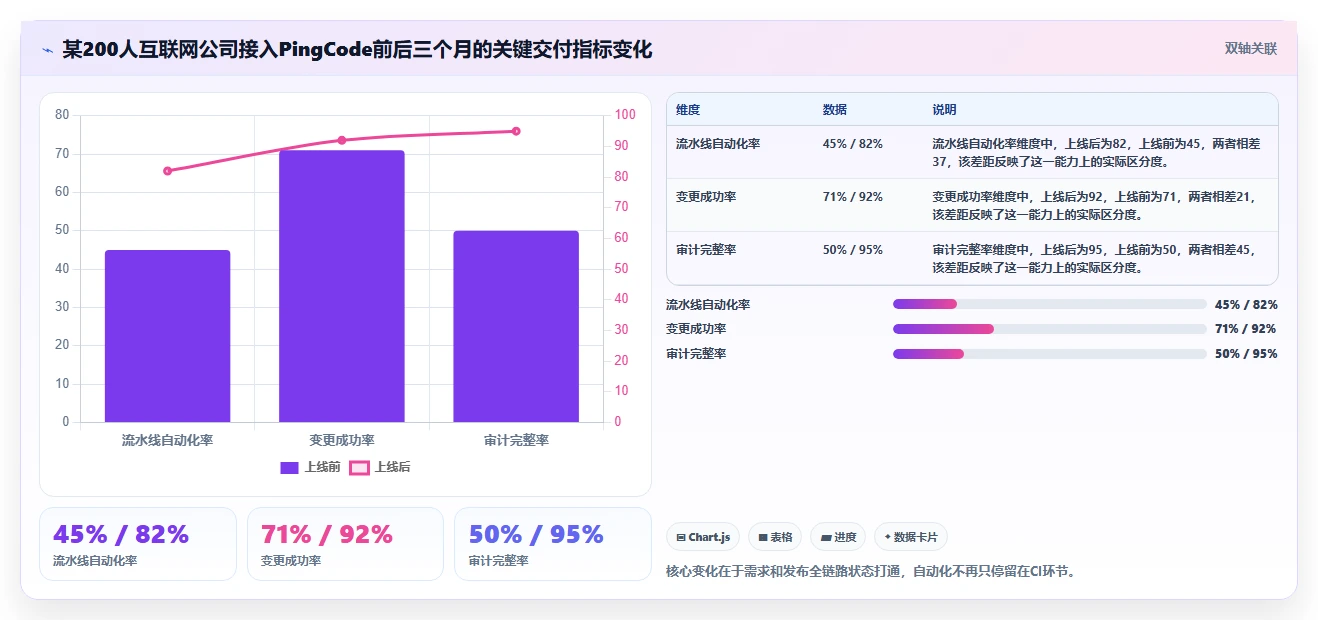This screenshot has height=620, width=1318.
Task: Toggle the 上线后 legend entry
Action: (x=380, y=467)
